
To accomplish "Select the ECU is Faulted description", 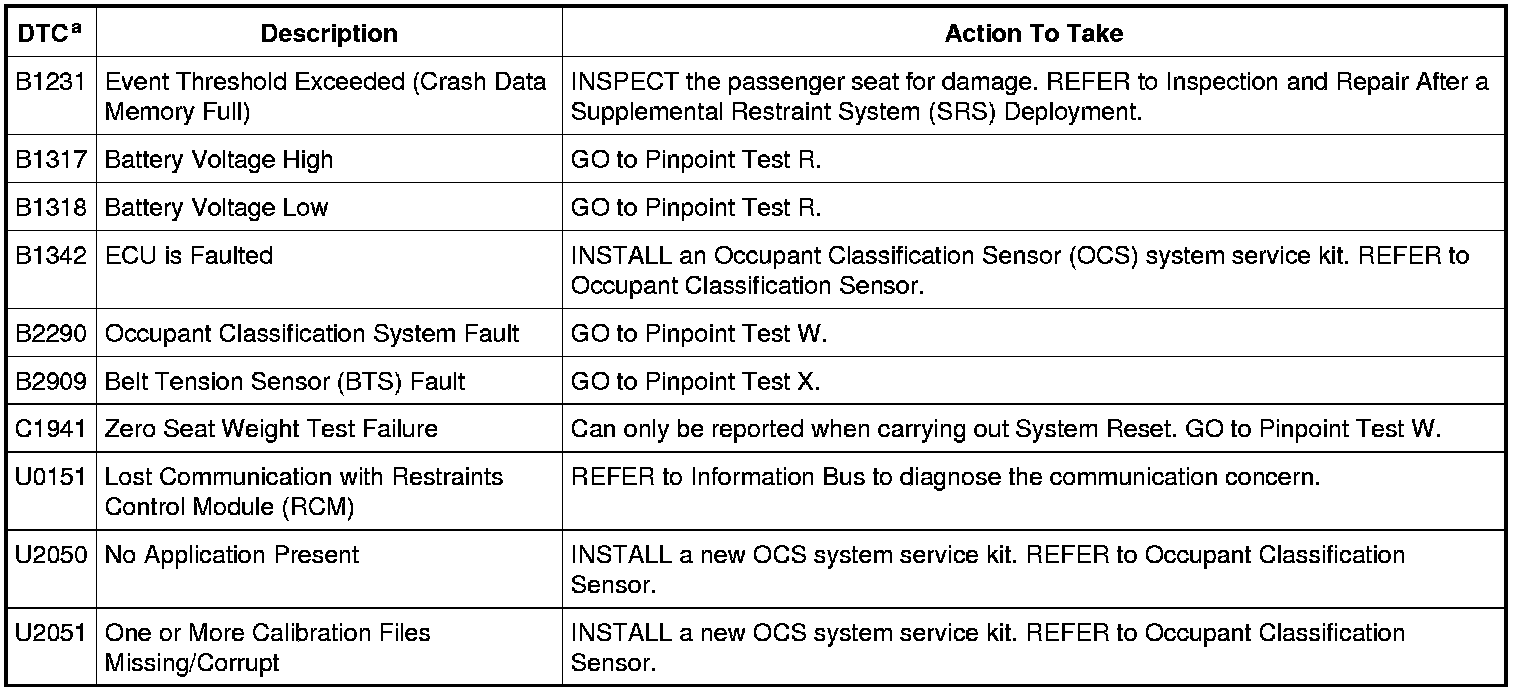I will click(188, 256).
